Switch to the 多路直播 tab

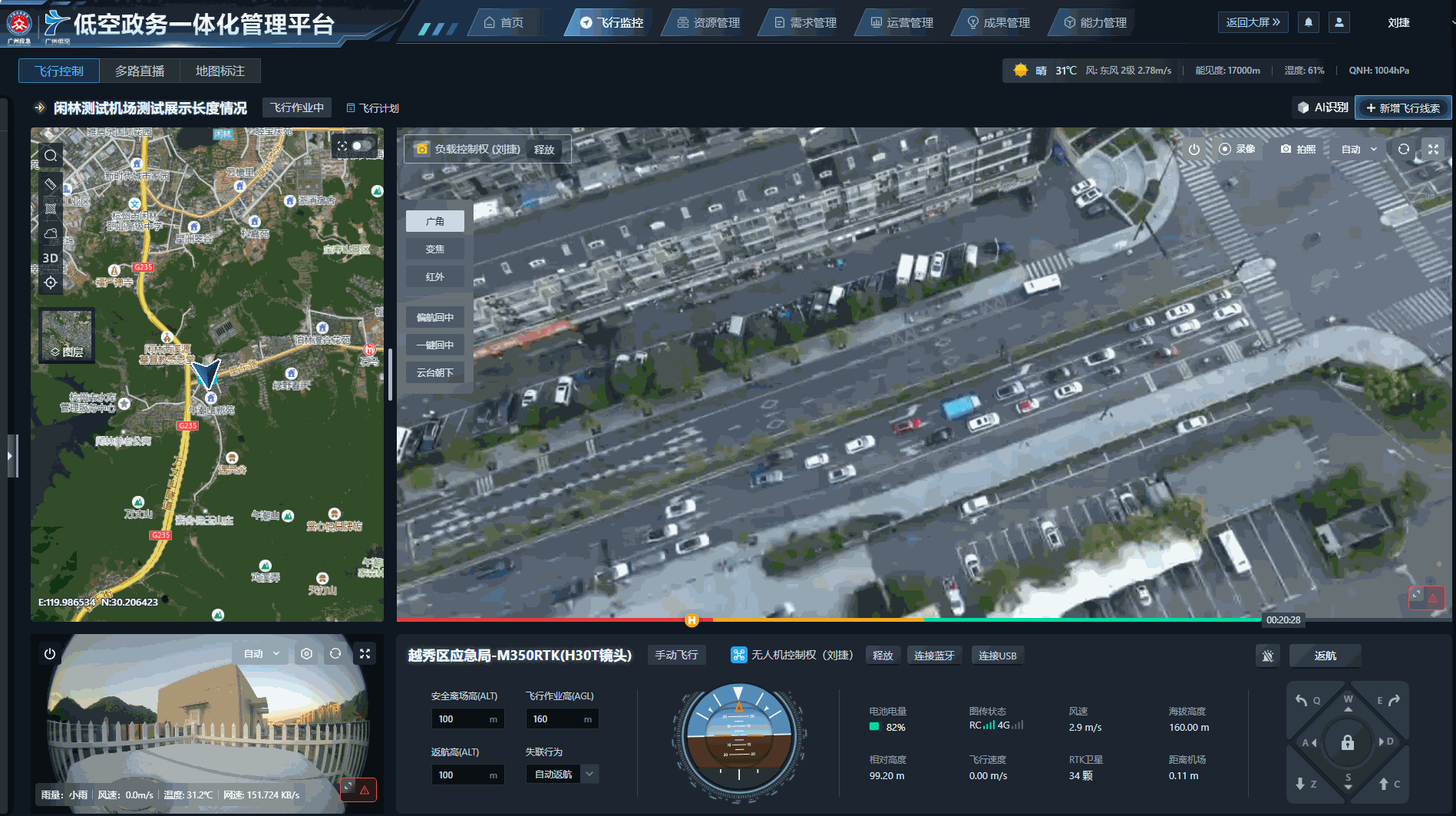pyautogui.click(x=140, y=71)
